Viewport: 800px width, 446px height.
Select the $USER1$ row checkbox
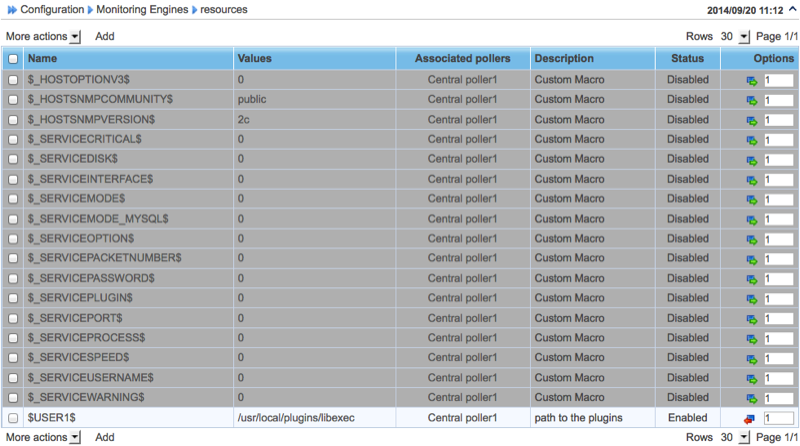pos(13,417)
